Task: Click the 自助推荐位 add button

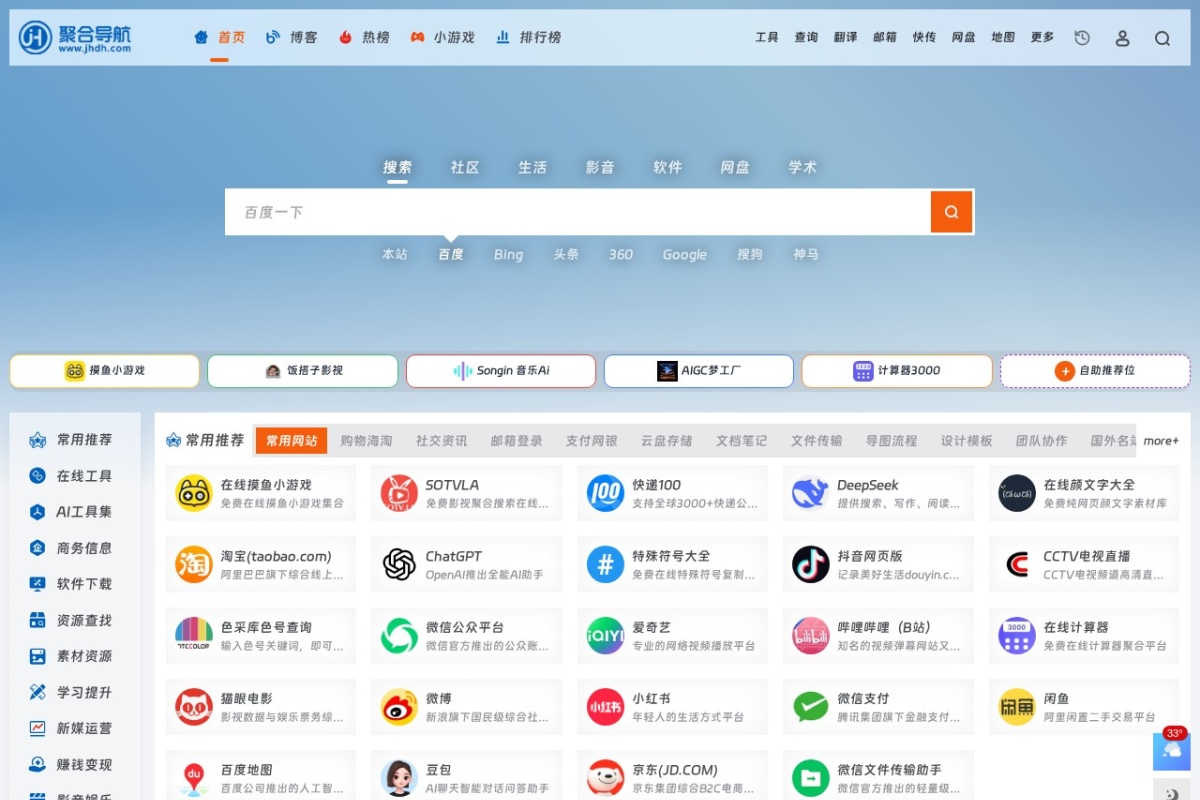Action: (x=1095, y=371)
